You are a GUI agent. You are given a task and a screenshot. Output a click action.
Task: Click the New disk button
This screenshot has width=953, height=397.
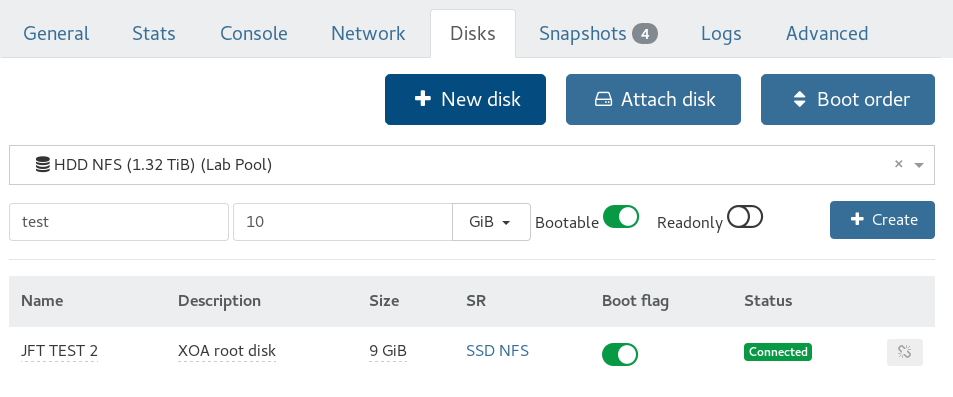click(465, 99)
